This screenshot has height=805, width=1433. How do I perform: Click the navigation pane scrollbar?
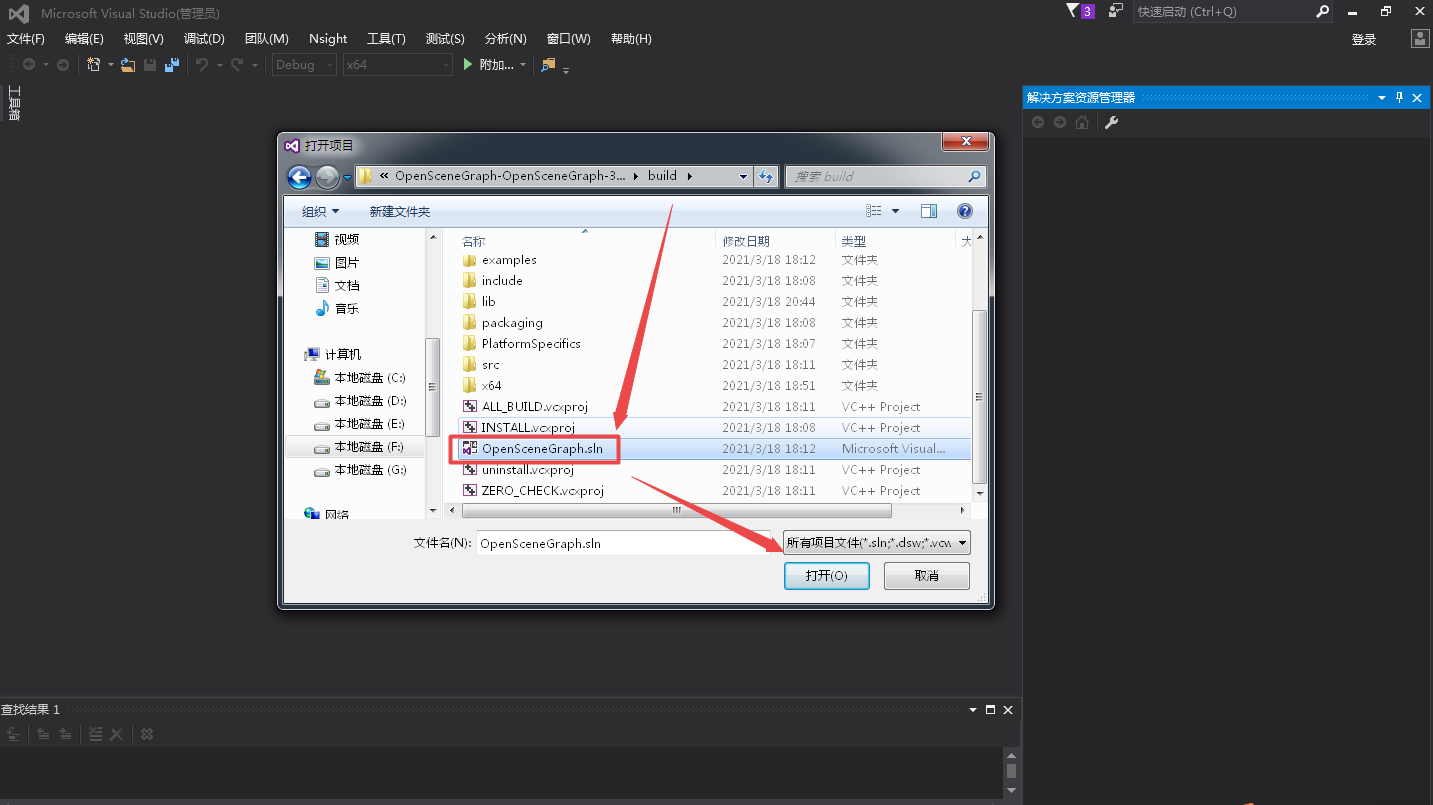(x=433, y=386)
